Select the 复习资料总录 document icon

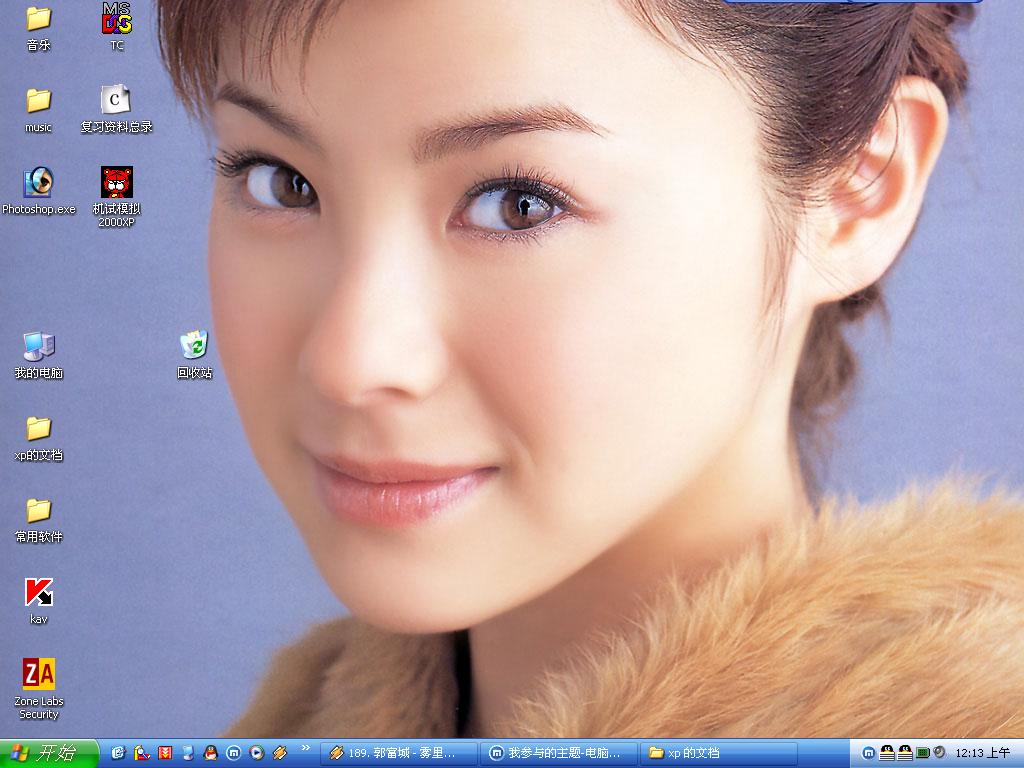[x=116, y=100]
